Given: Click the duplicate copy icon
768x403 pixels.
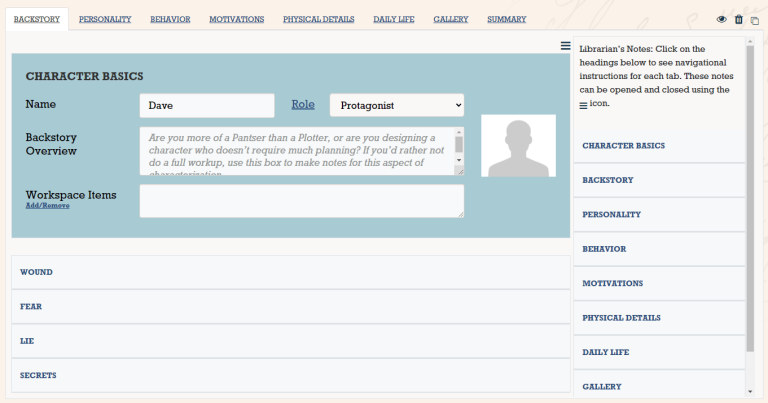Looking at the screenshot, I should [x=755, y=19].
